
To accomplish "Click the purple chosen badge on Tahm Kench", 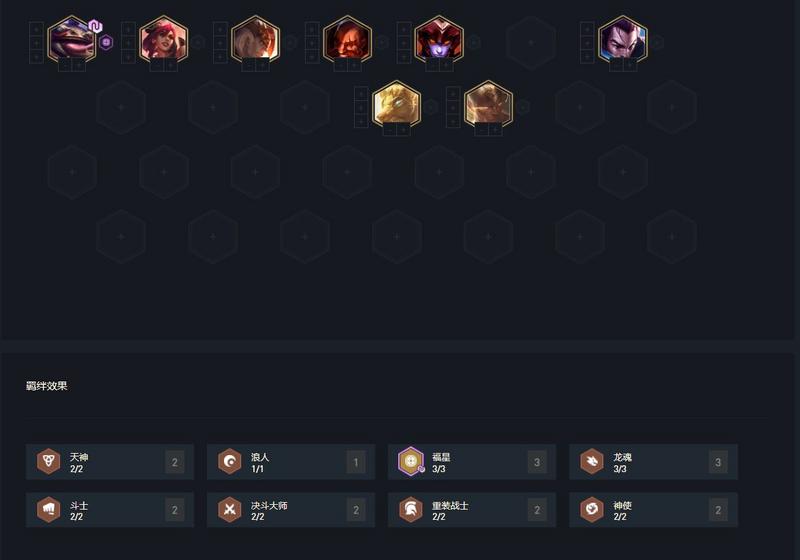I will pos(95,26).
